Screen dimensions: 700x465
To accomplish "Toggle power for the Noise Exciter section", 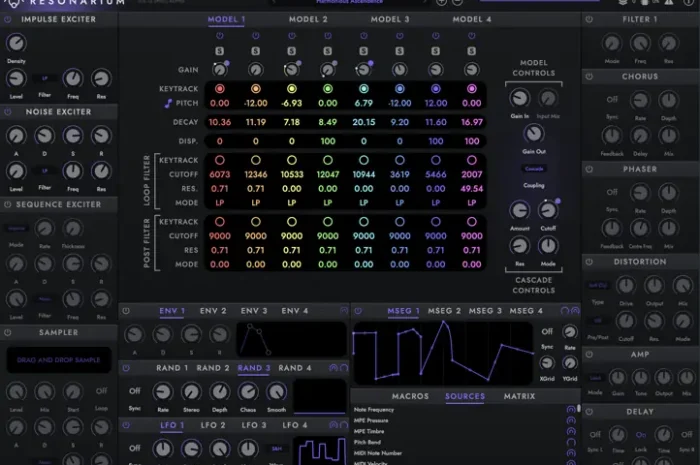I will (8, 112).
